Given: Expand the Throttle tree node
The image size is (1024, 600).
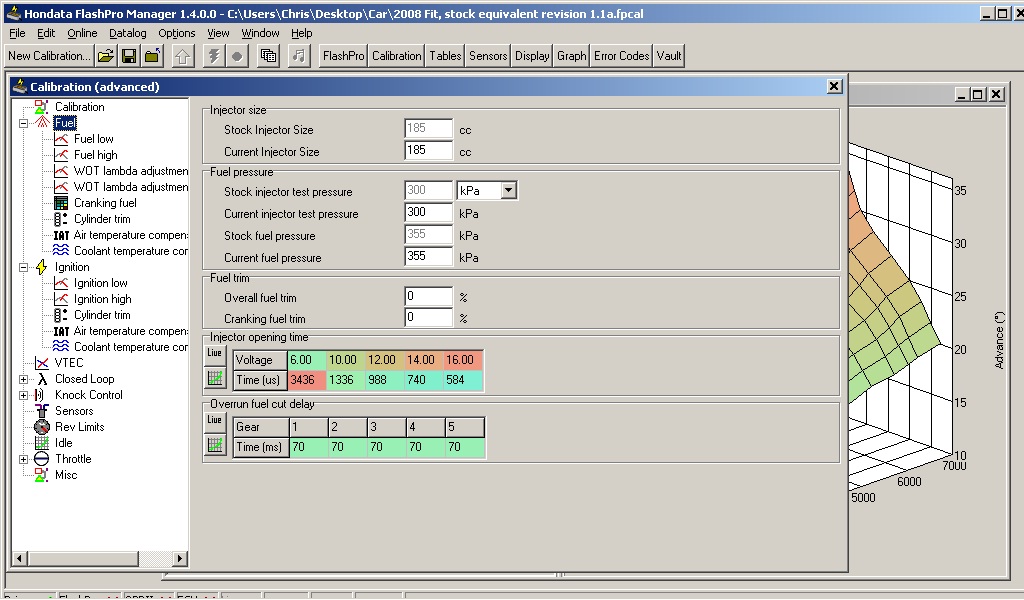Looking at the screenshot, I should coord(24,459).
